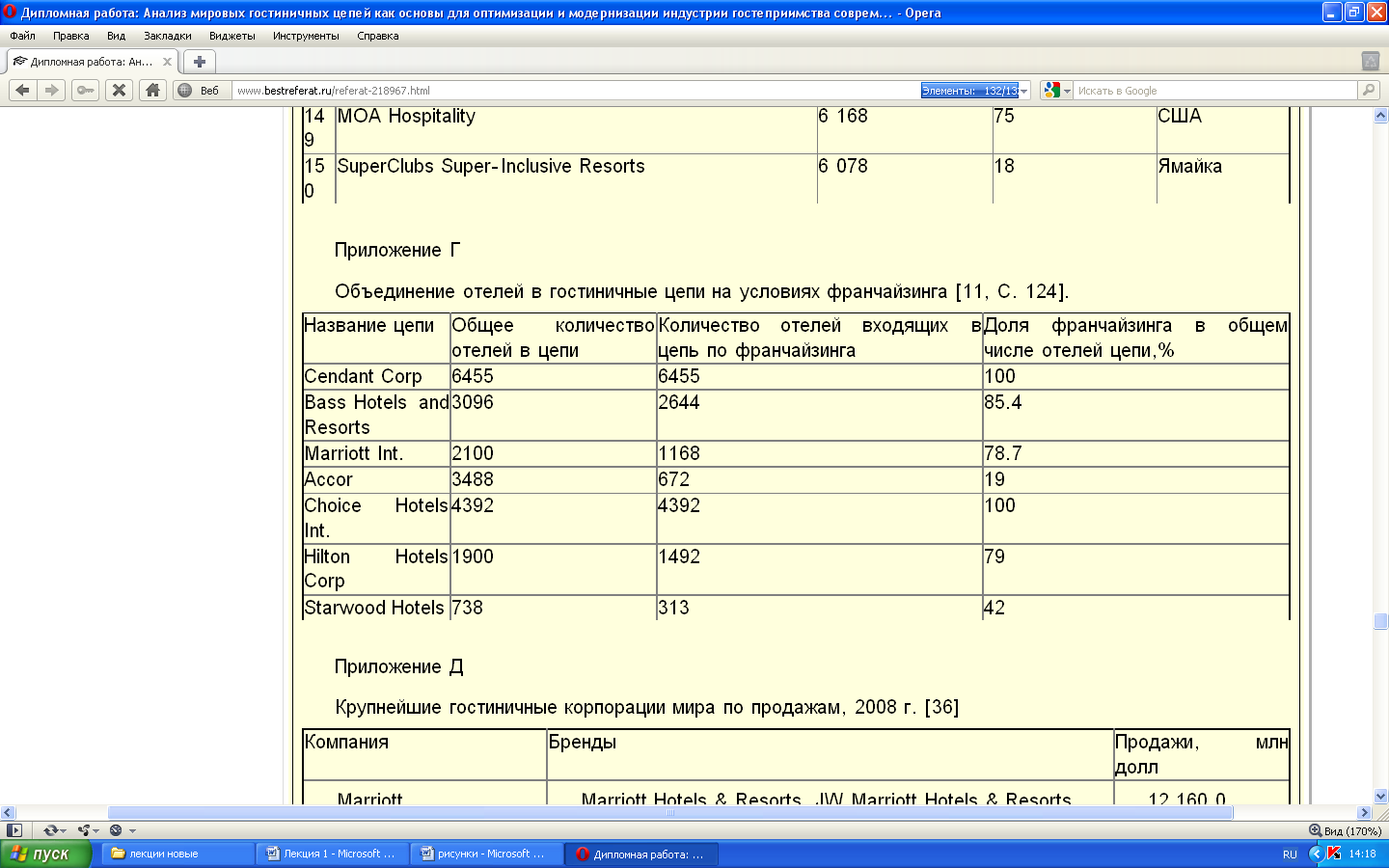Click the horizontal scrollbar thumb
The image size is (1389, 868).
pyautogui.click(x=670, y=813)
